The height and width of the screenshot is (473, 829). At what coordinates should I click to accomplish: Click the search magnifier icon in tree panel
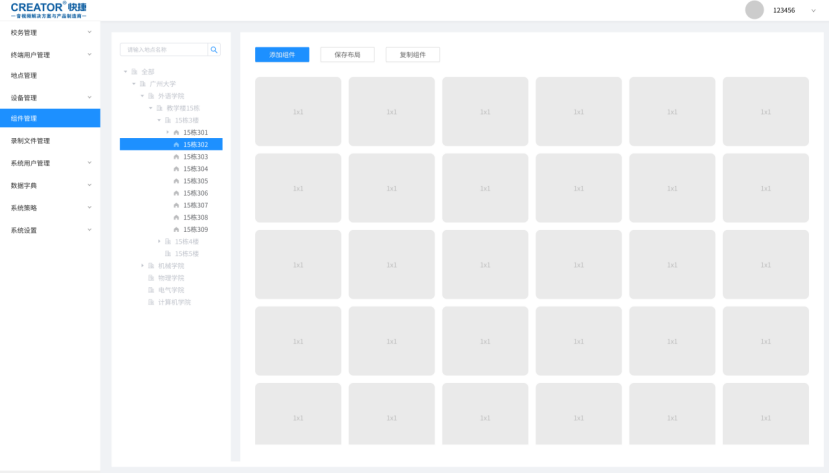point(214,50)
